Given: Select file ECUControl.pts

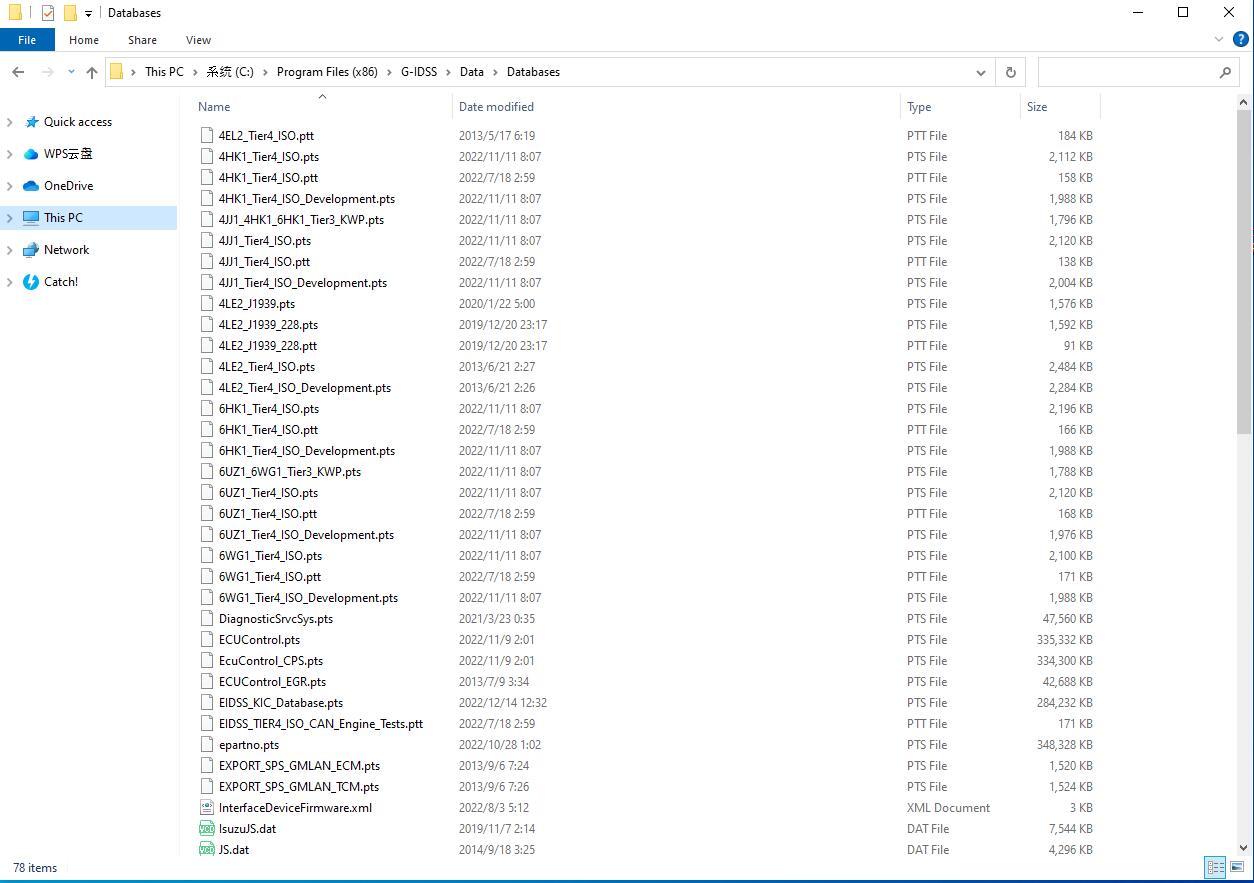Looking at the screenshot, I should pyautogui.click(x=259, y=640).
